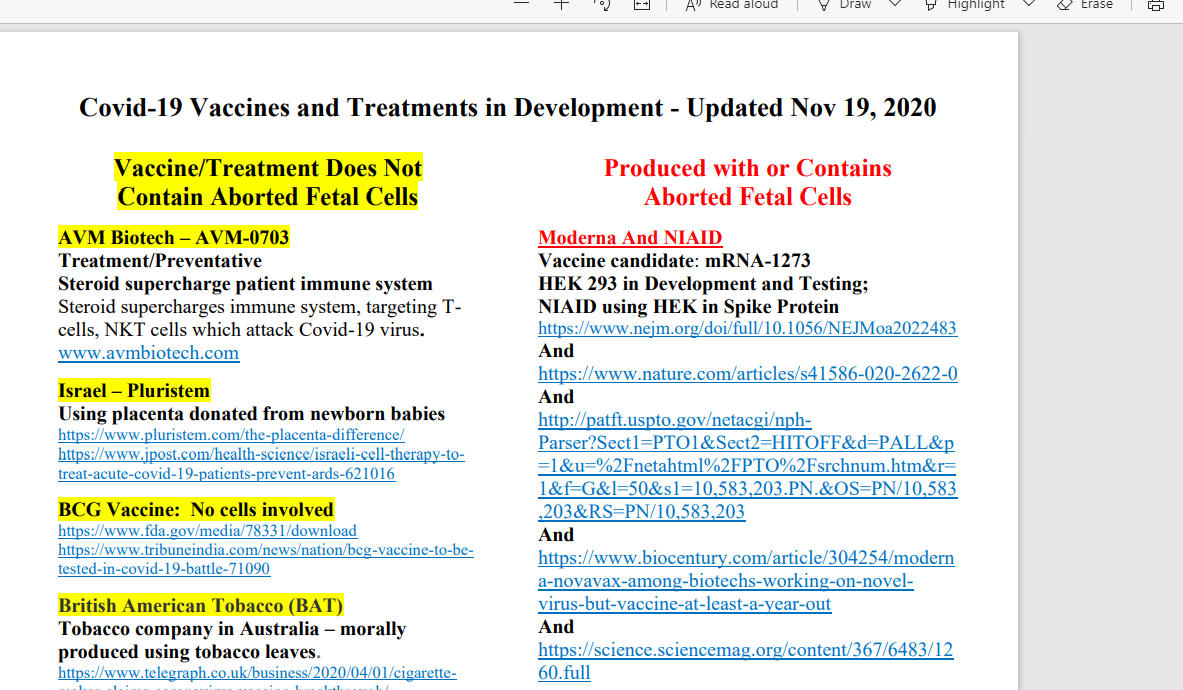Start Read aloud

pyautogui.click(x=732, y=5)
